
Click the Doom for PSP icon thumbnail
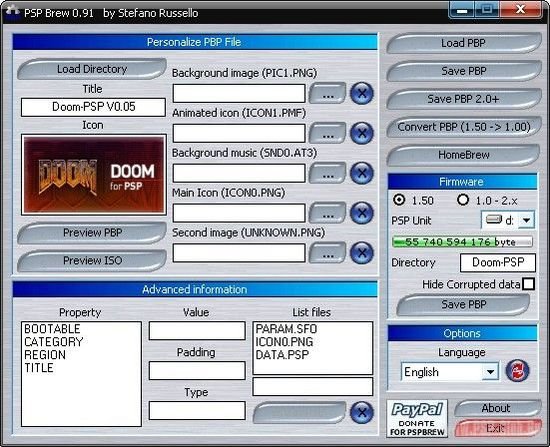(94, 174)
